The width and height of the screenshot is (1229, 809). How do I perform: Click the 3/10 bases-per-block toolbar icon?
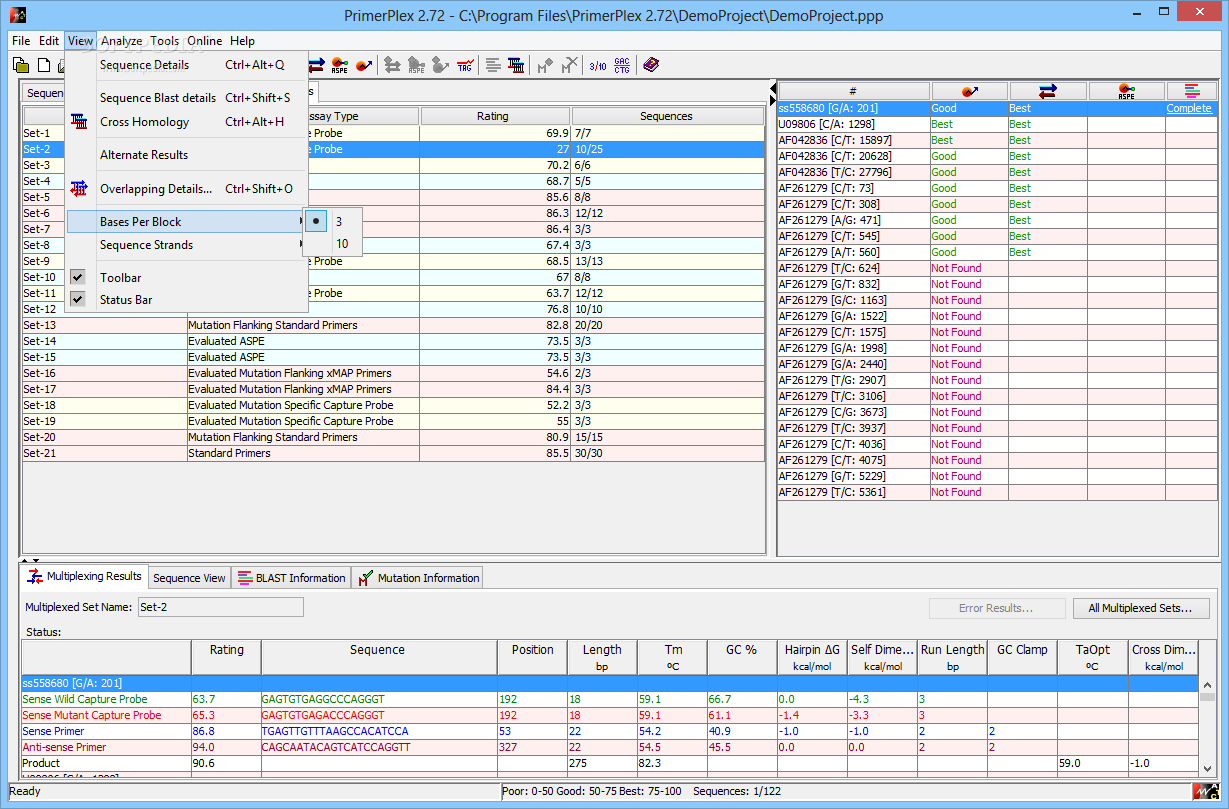point(598,65)
